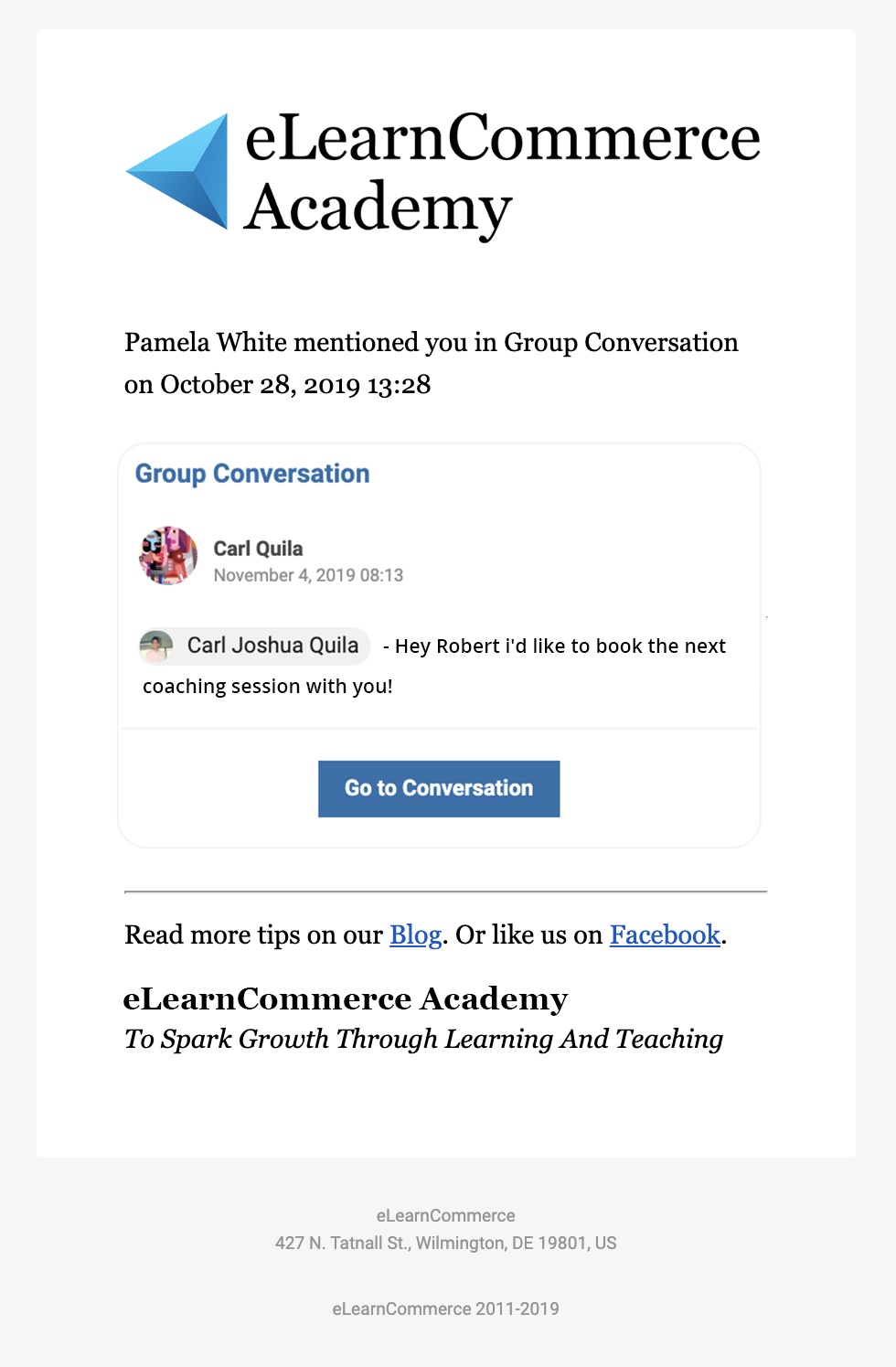Viewport: 896px width, 1367px height.
Task: Open the Blog link
Action: tap(415, 934)
